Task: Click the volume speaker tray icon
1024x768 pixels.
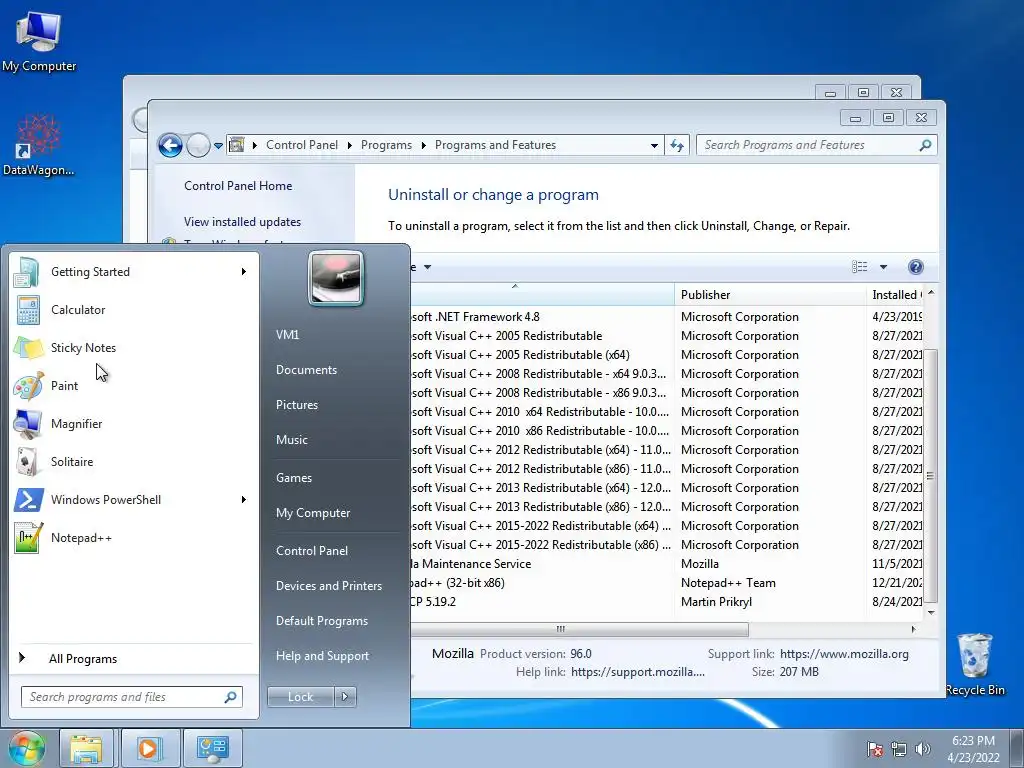Action: (x=922, y=749)
